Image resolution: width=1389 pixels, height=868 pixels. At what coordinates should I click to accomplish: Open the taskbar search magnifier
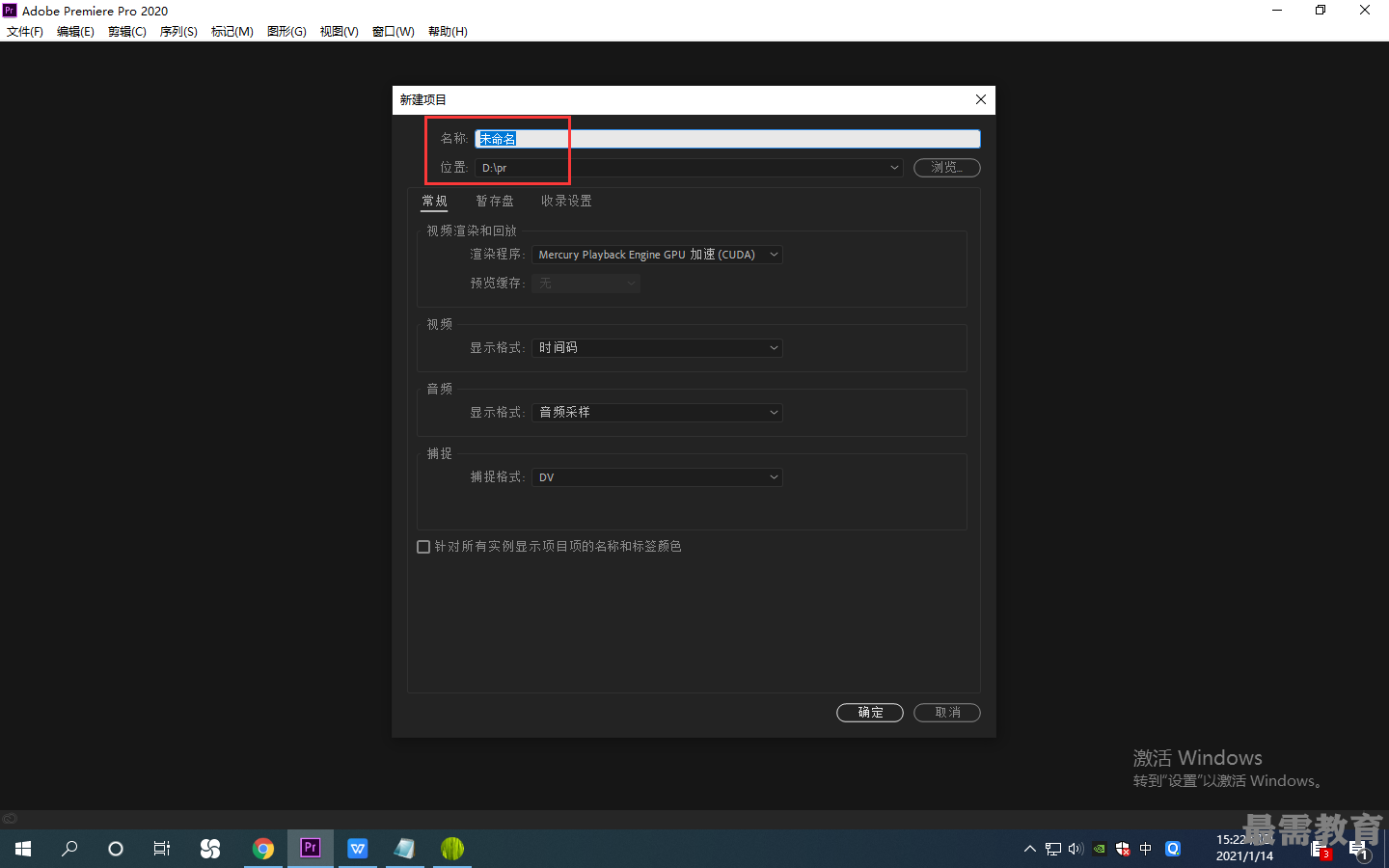(69, 849)
